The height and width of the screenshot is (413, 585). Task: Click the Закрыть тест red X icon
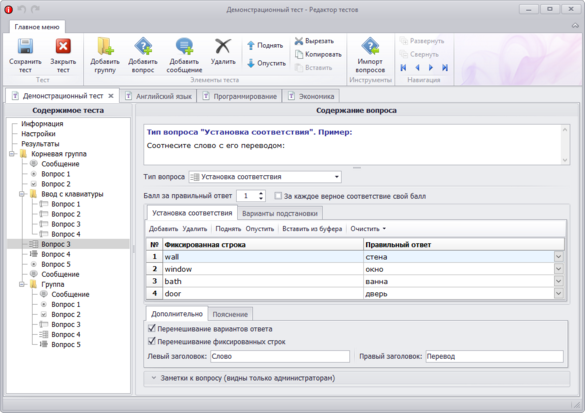point(63,46)
